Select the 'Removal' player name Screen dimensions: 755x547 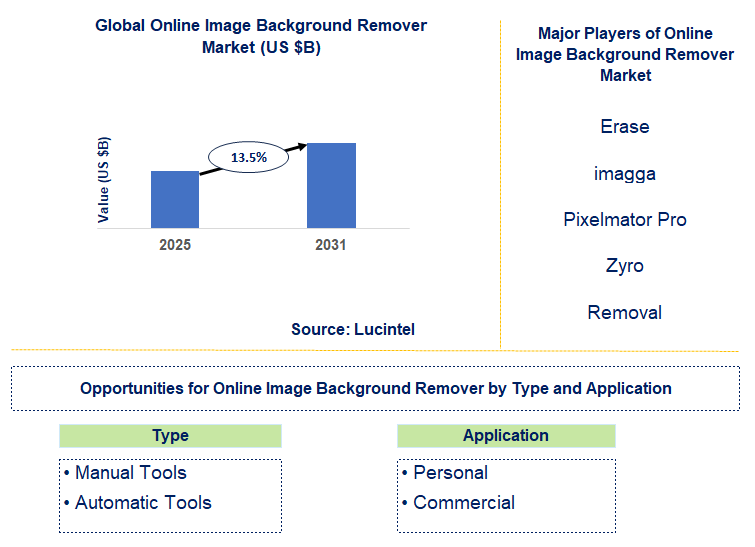[625, 313]
